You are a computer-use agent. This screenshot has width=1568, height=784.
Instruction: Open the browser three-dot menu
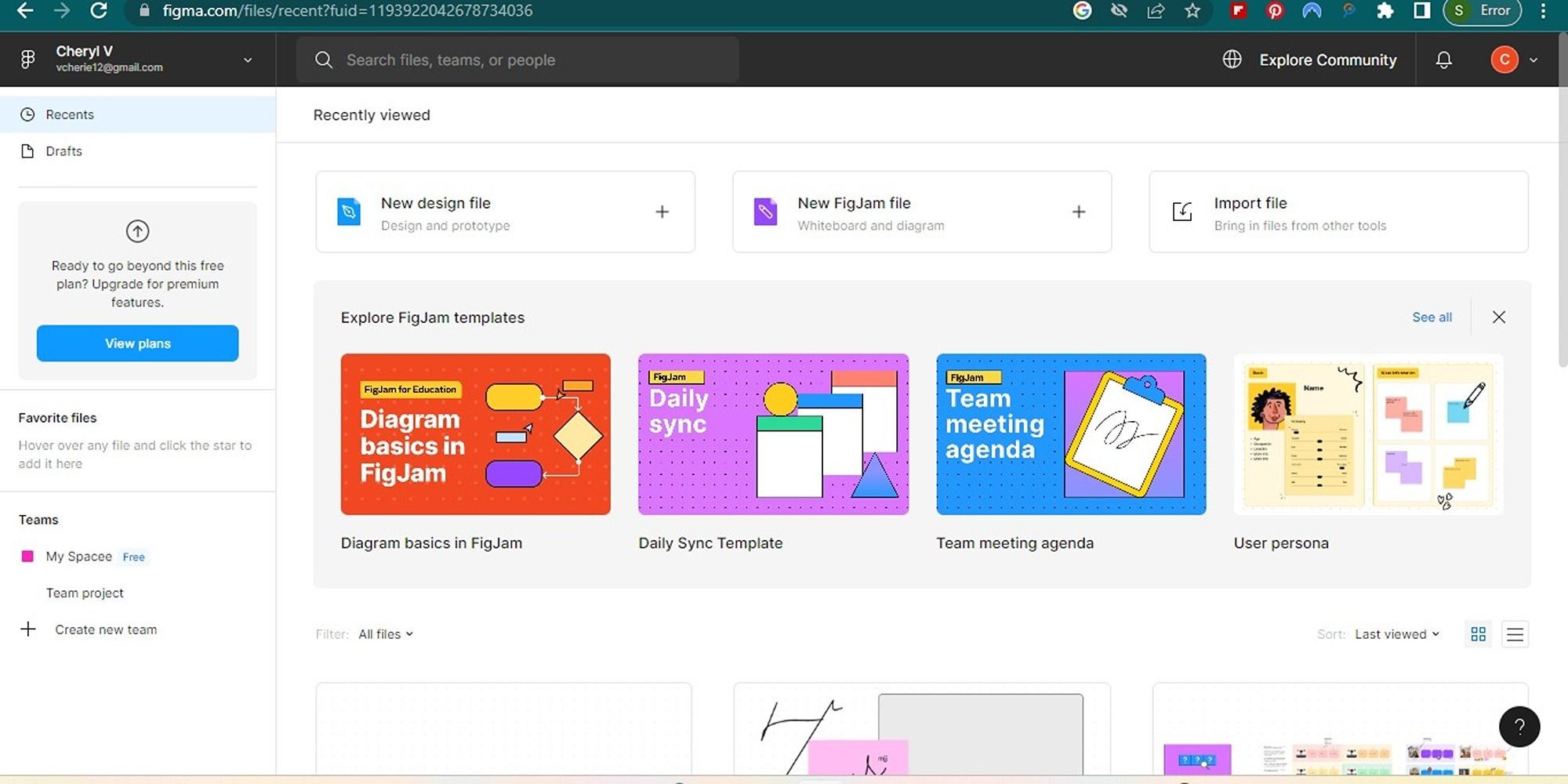(1543, 11)
